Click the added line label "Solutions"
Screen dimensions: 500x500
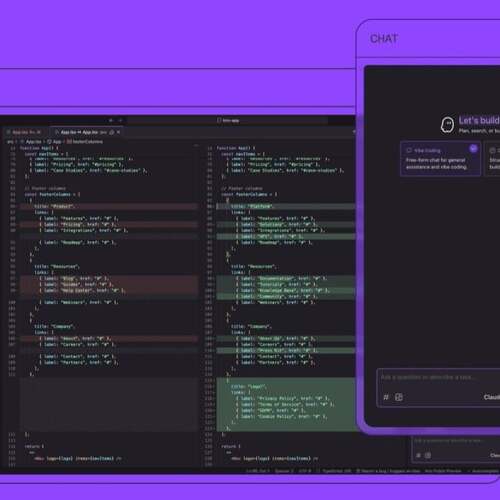pyautogui.click(x=285, y=224)
